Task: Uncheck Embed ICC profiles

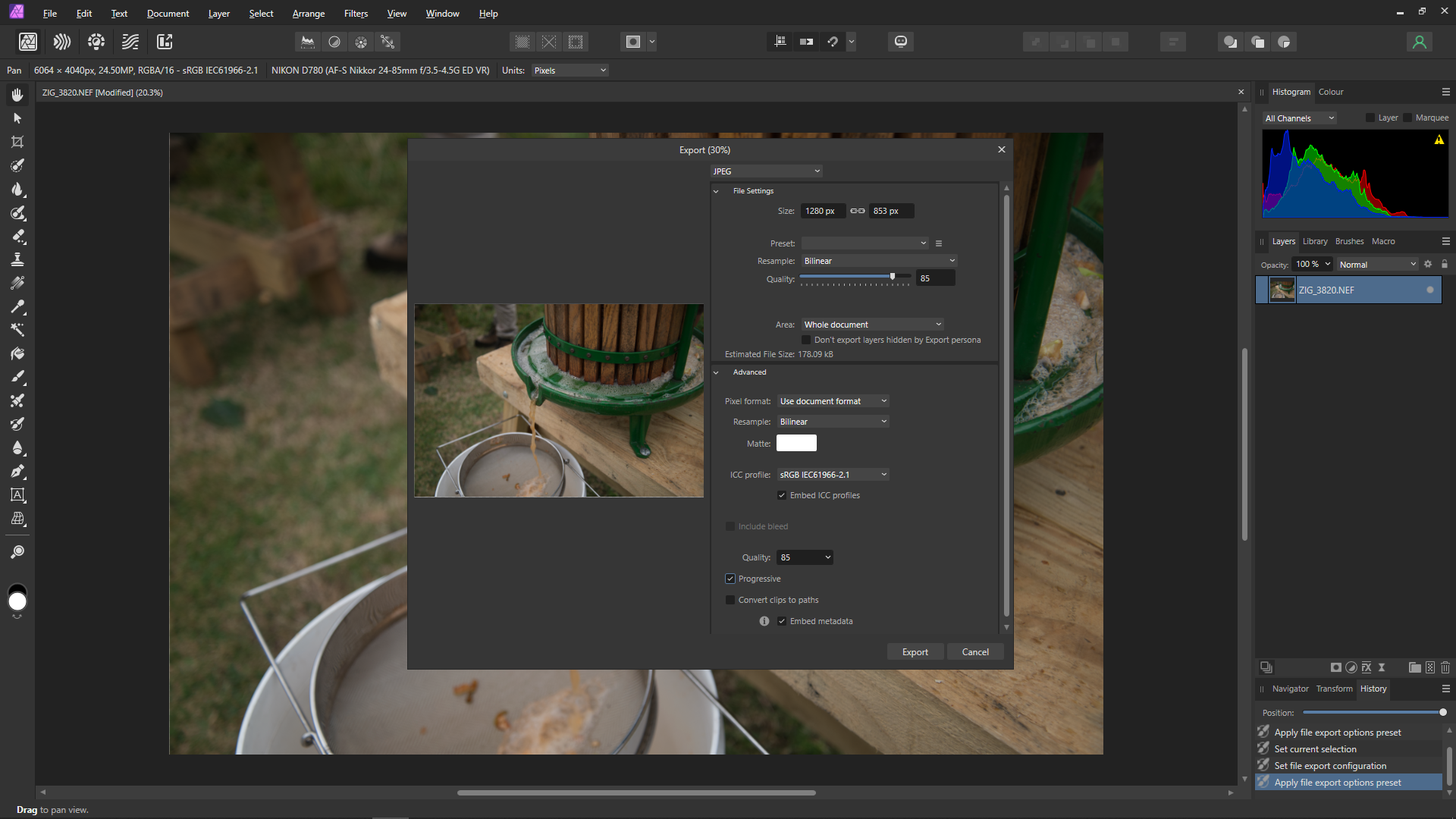Action: 782,495
